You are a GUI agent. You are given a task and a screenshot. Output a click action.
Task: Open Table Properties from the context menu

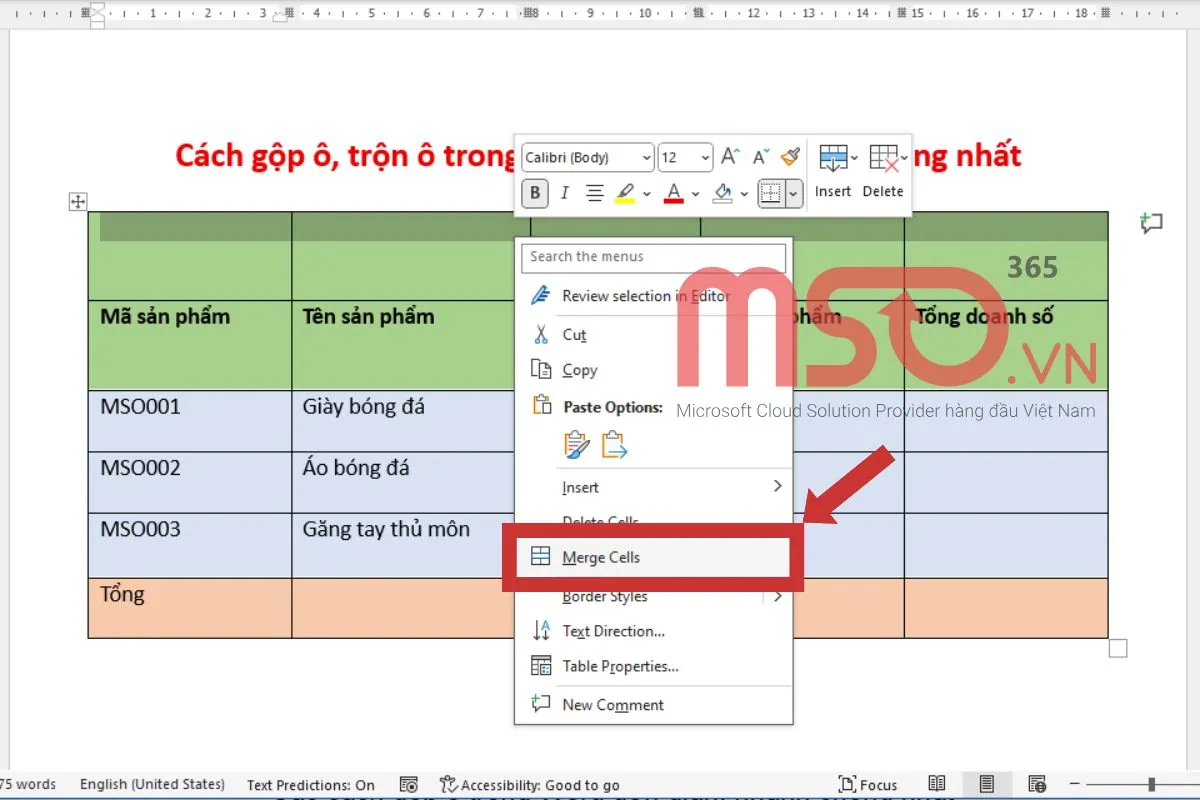click(x=620, y=666)
